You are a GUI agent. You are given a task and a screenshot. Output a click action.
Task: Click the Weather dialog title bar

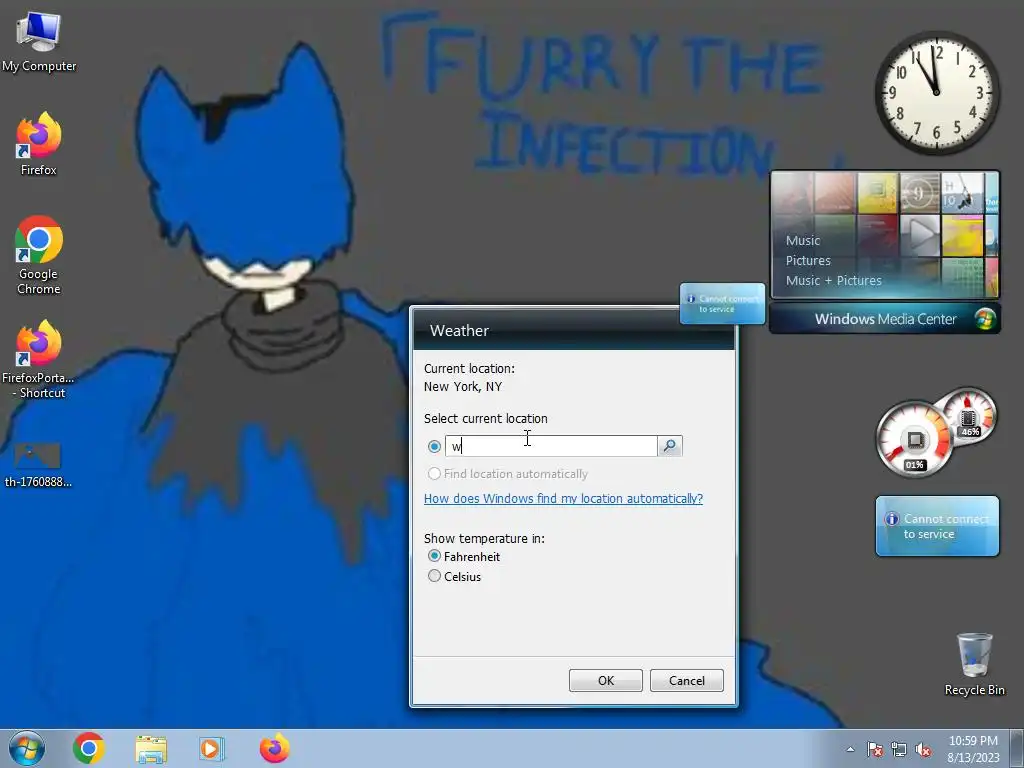573,330
